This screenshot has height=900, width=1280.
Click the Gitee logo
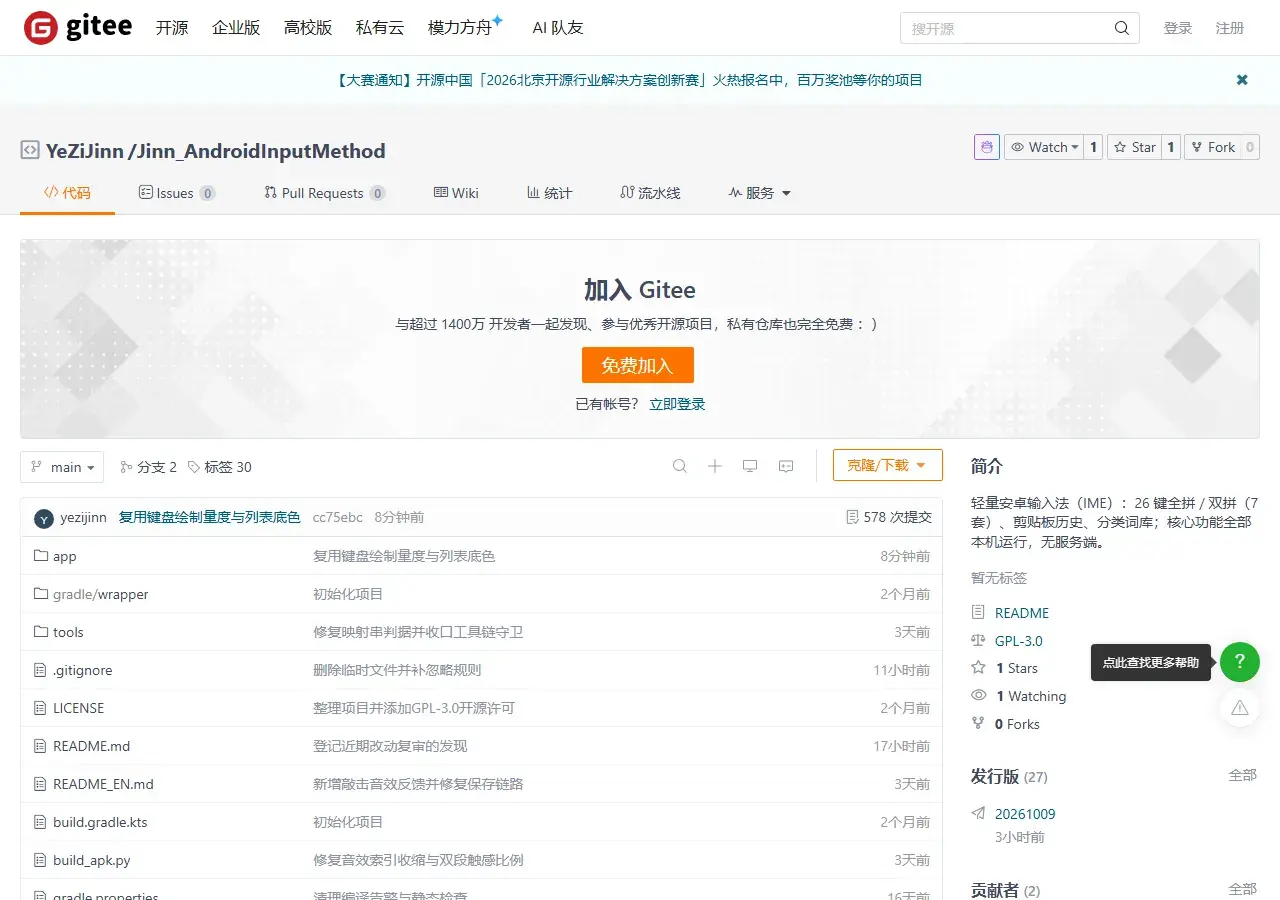coord(78,28)
